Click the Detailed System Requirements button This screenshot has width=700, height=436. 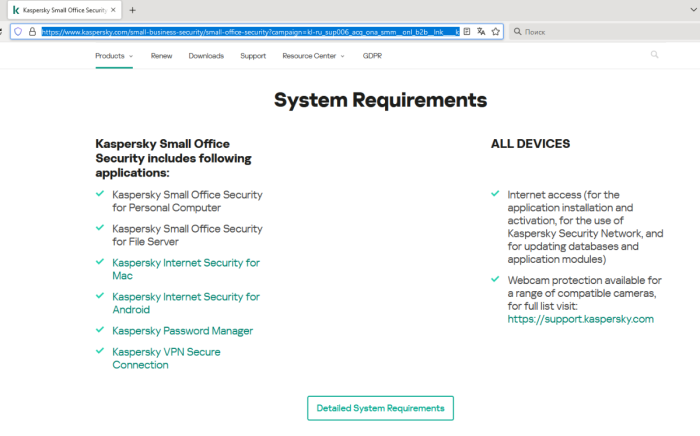[380, 408]
